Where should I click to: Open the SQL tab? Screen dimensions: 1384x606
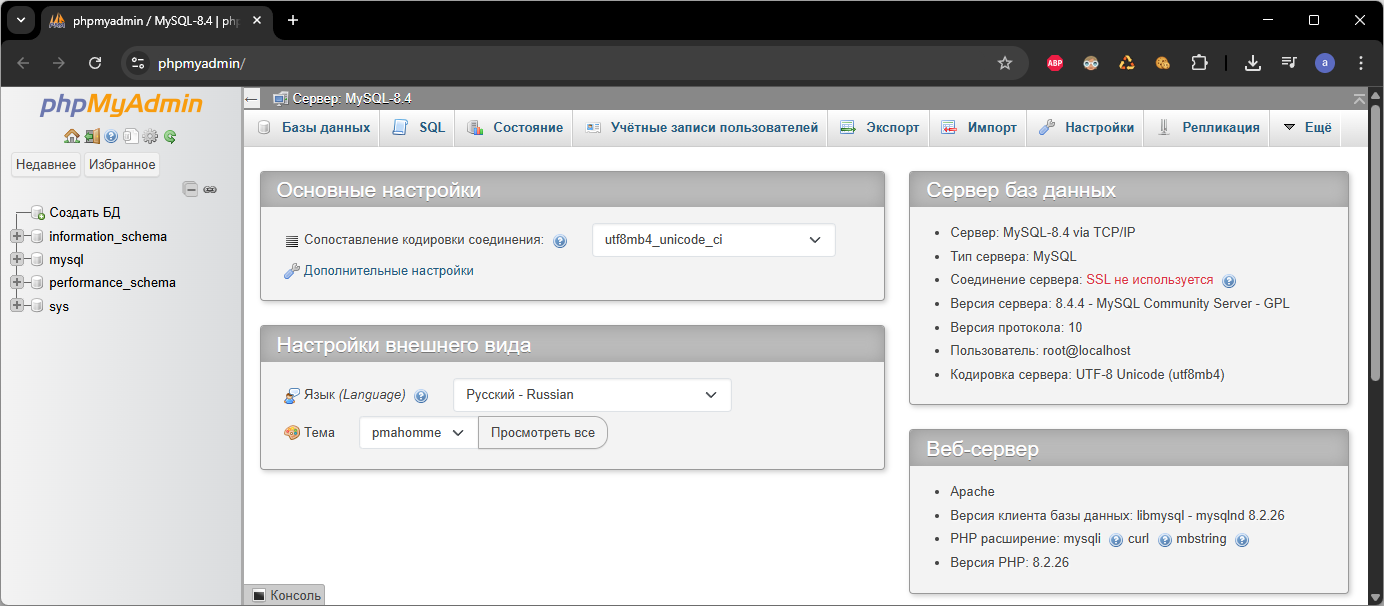coord(419,128)
